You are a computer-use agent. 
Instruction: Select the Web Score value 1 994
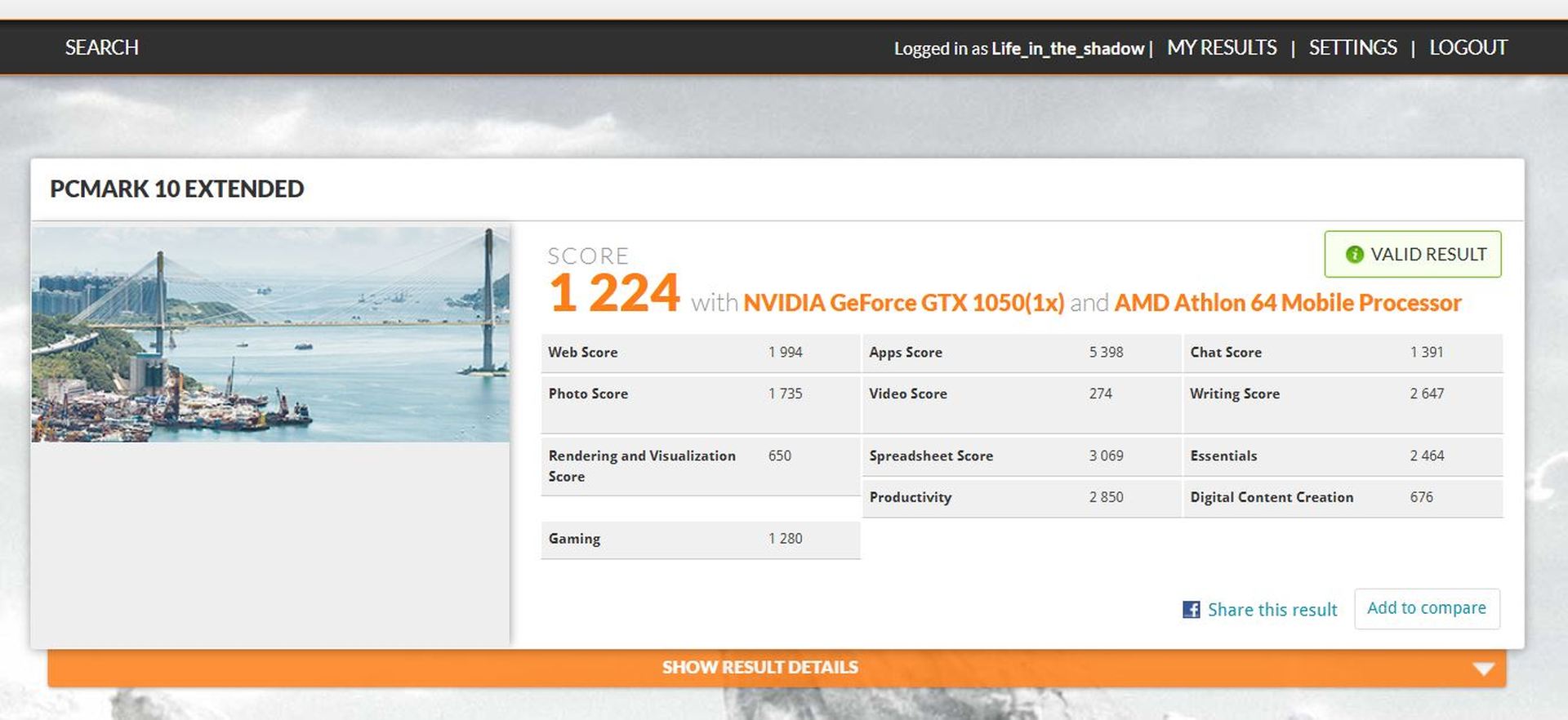[786, 353]
